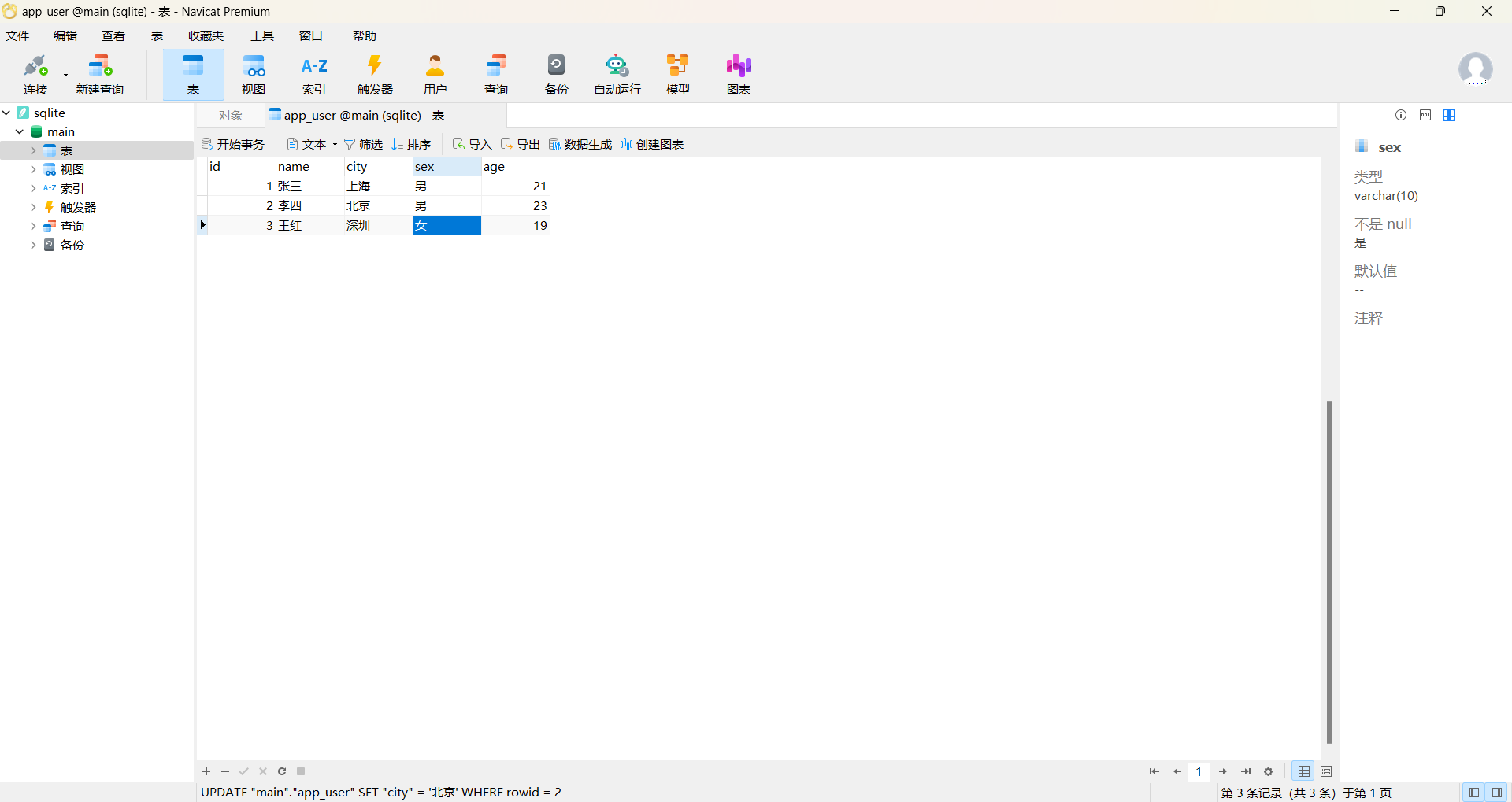This screenshot has height=802, width=1512.
Task: Refresh the table data
Action: pos(282,771)
